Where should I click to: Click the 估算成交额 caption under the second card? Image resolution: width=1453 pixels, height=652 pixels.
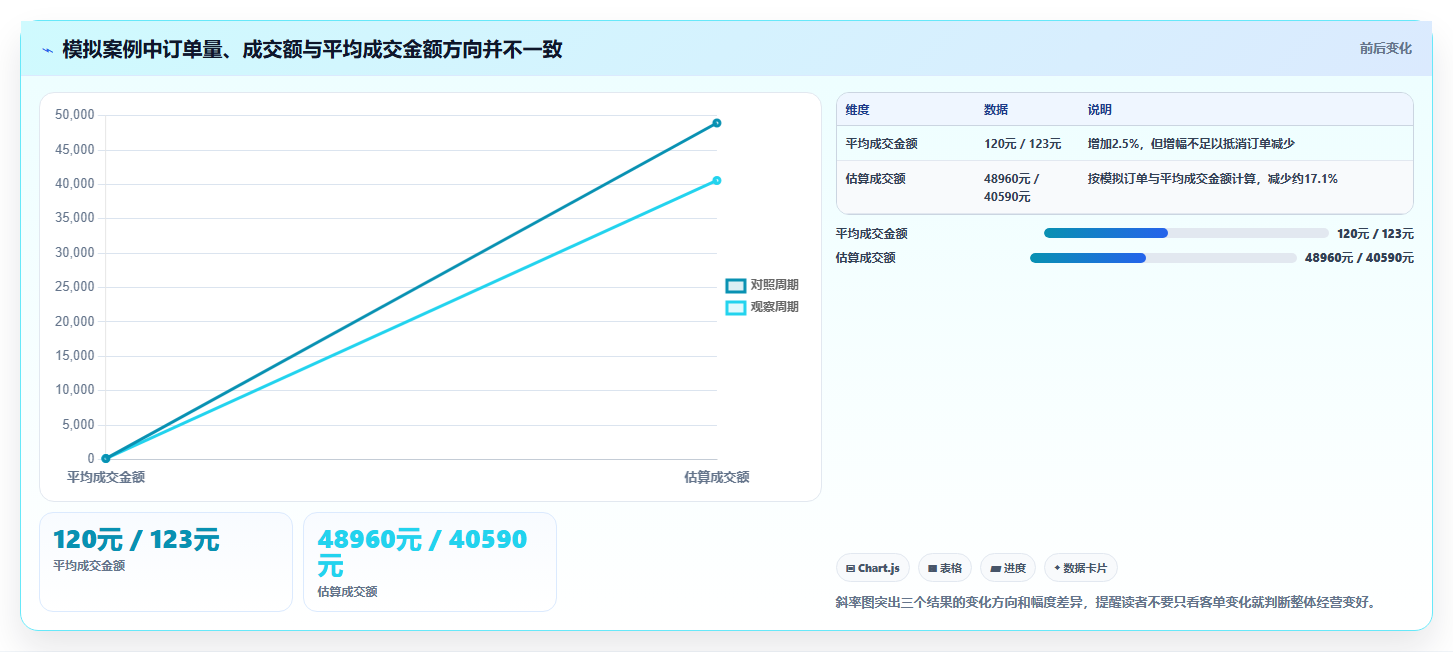pos(347,592)
